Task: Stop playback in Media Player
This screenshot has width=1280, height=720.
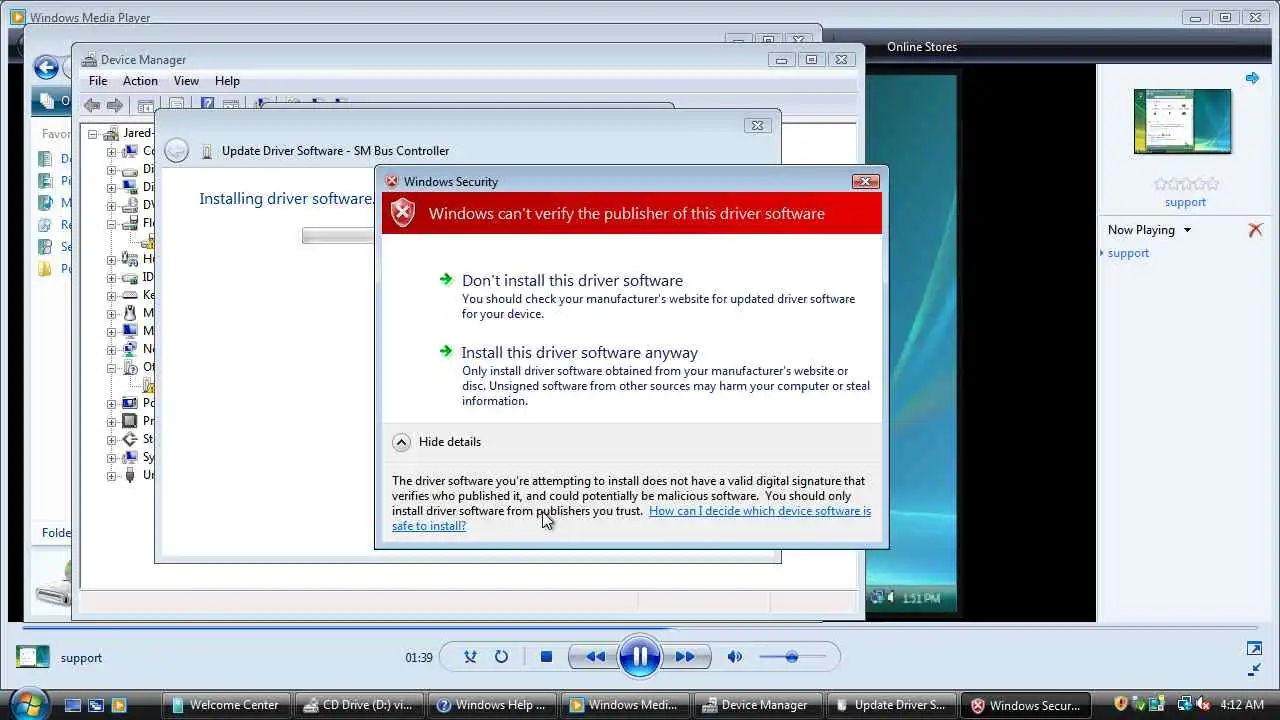Action: [546, 657]
